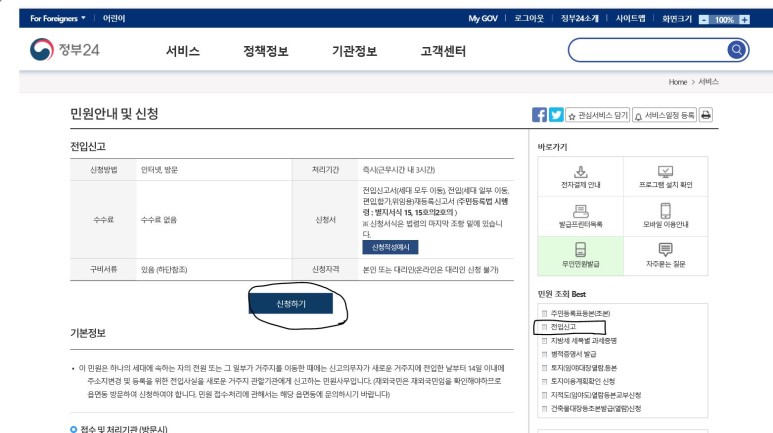Decrease screen size with minus button
The height and width of the screenshot is (433, 773).
pos(704,20)
